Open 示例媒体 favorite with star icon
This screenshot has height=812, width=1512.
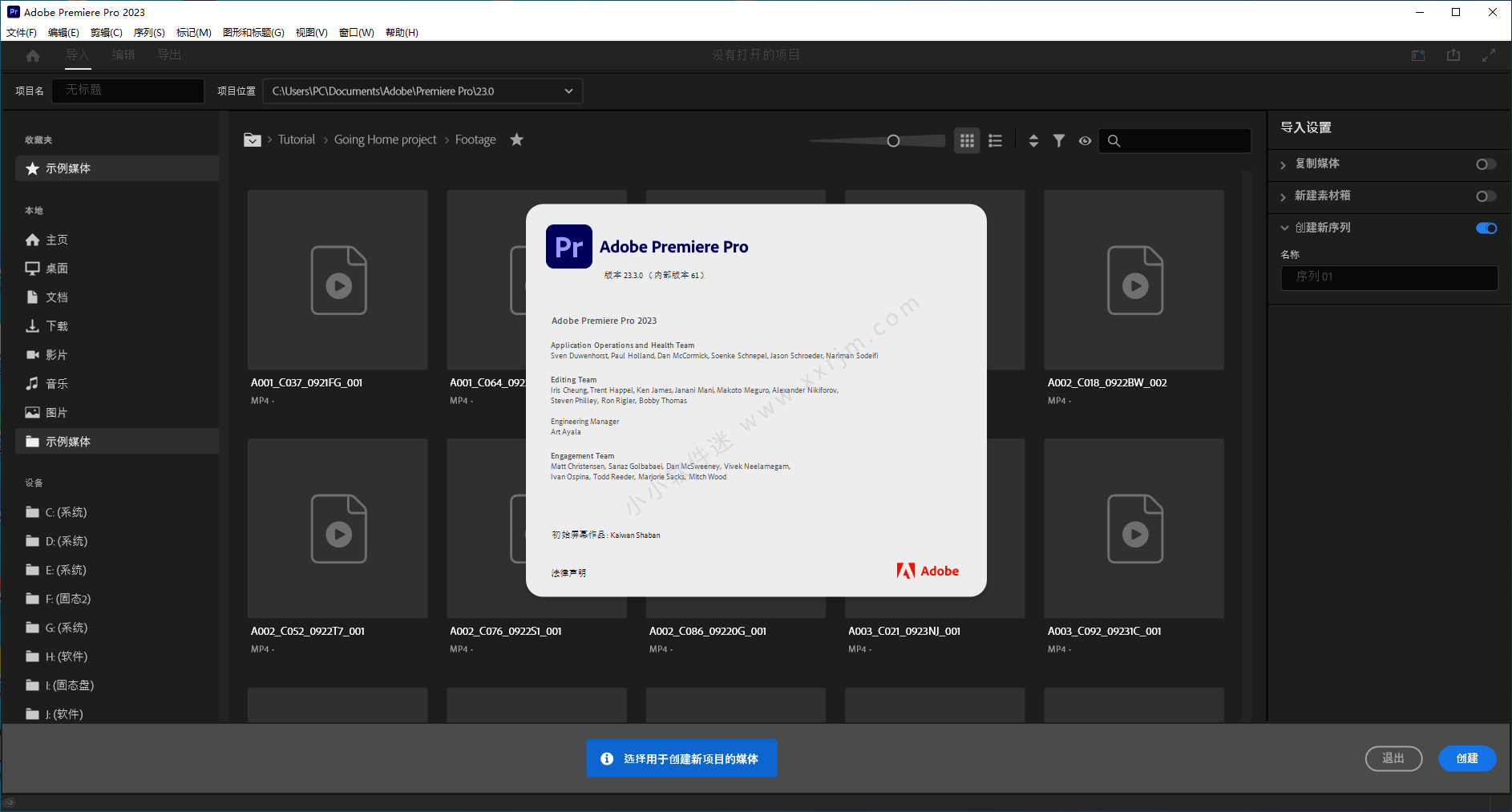(117, 168)
